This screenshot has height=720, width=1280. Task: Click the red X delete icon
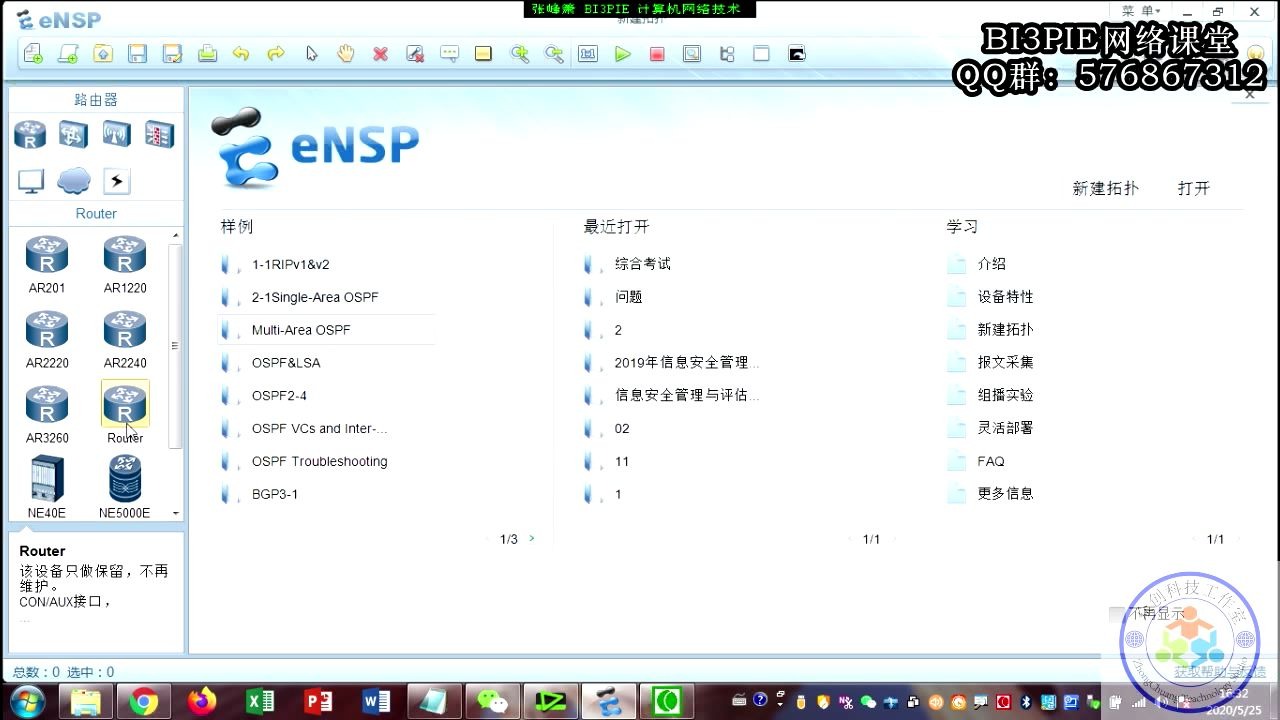coord(380,54)
